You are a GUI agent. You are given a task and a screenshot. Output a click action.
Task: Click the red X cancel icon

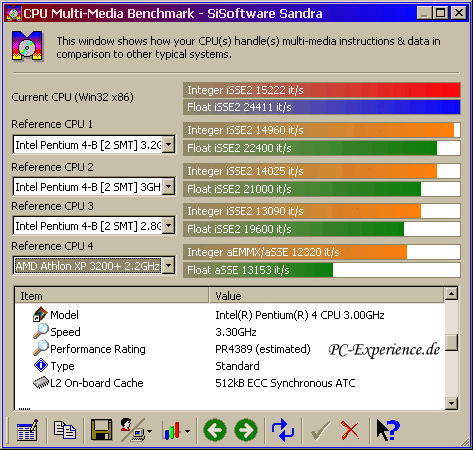(350, 430)
